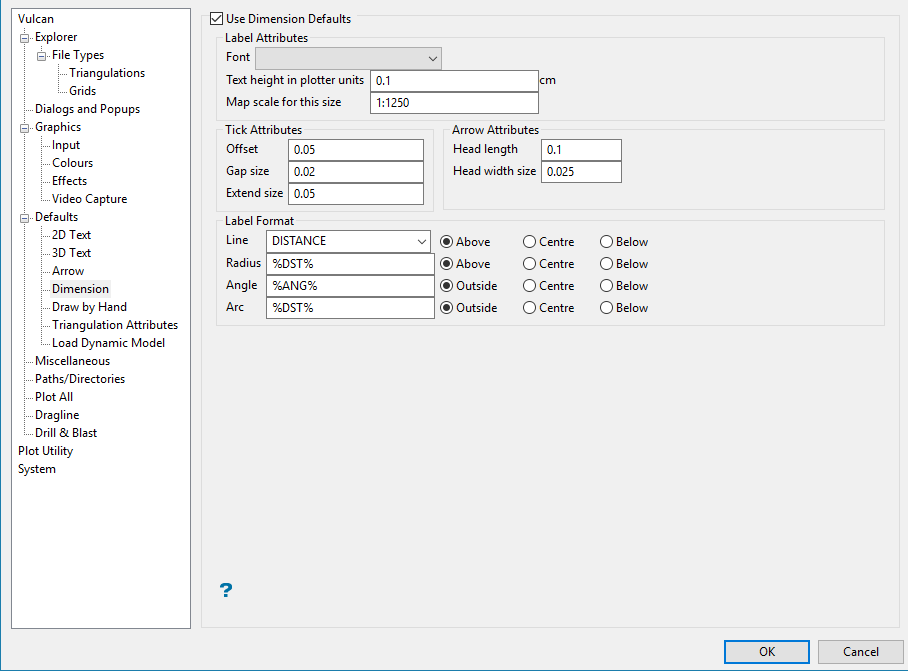Open Triangulation Attributes settings
The width and height of the screenshot is (908, 671).
(x=115, y=325)
